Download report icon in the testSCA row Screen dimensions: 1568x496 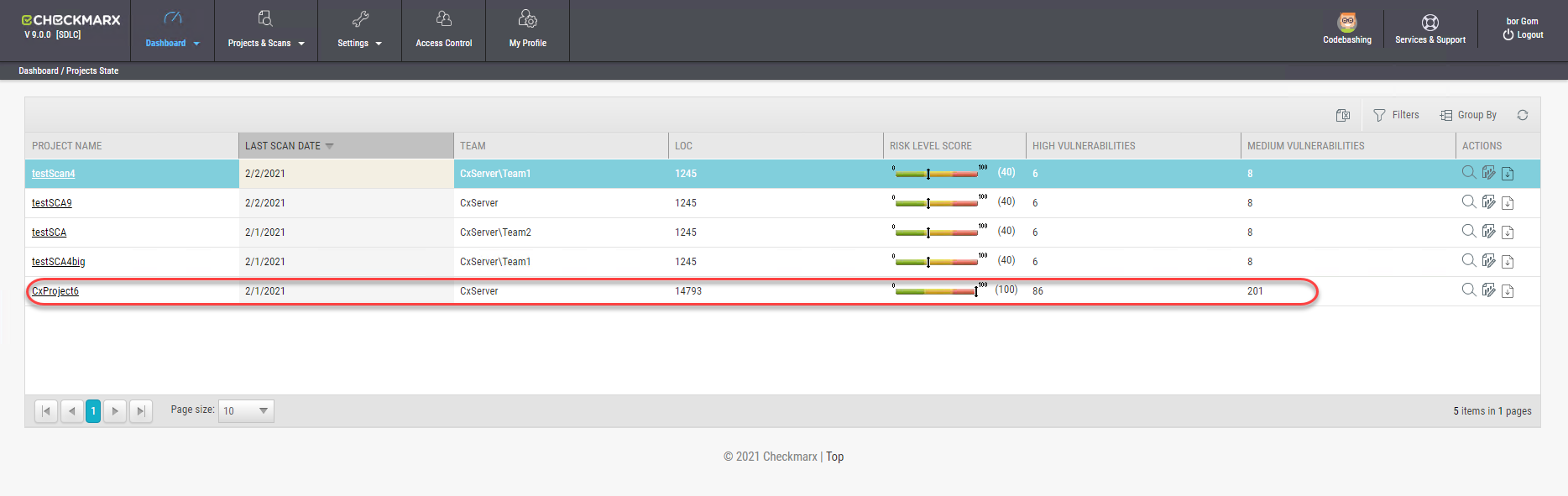click(1508, 232)
